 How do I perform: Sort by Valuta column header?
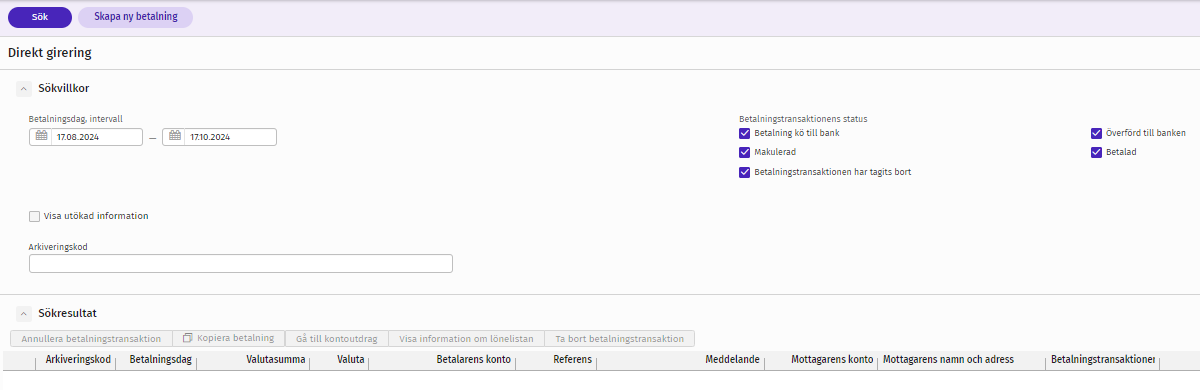[x=350, y=360]
